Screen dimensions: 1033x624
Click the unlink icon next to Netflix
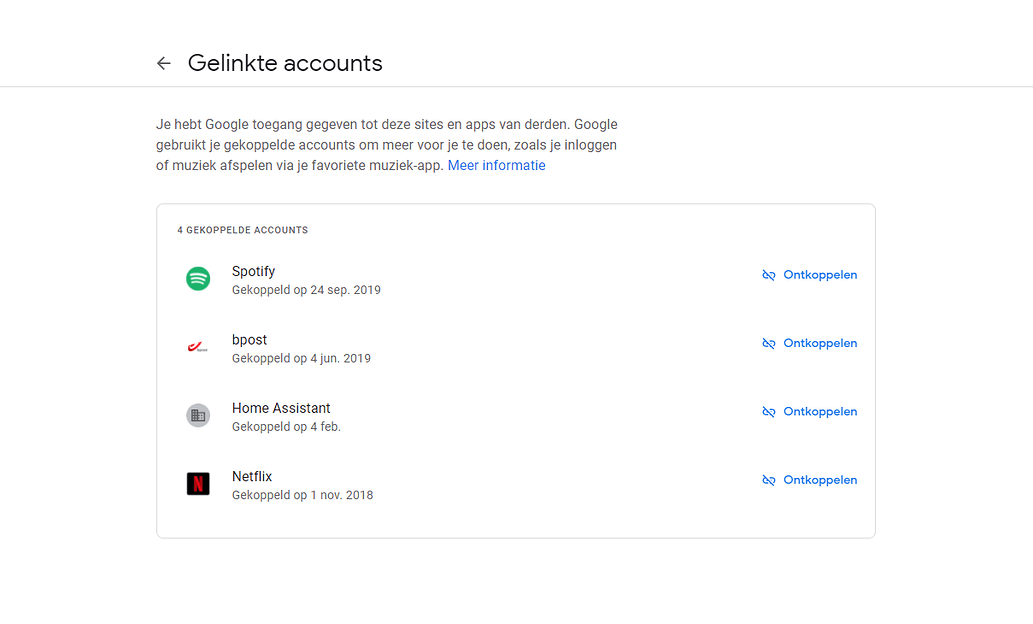[x=768, y=479]
